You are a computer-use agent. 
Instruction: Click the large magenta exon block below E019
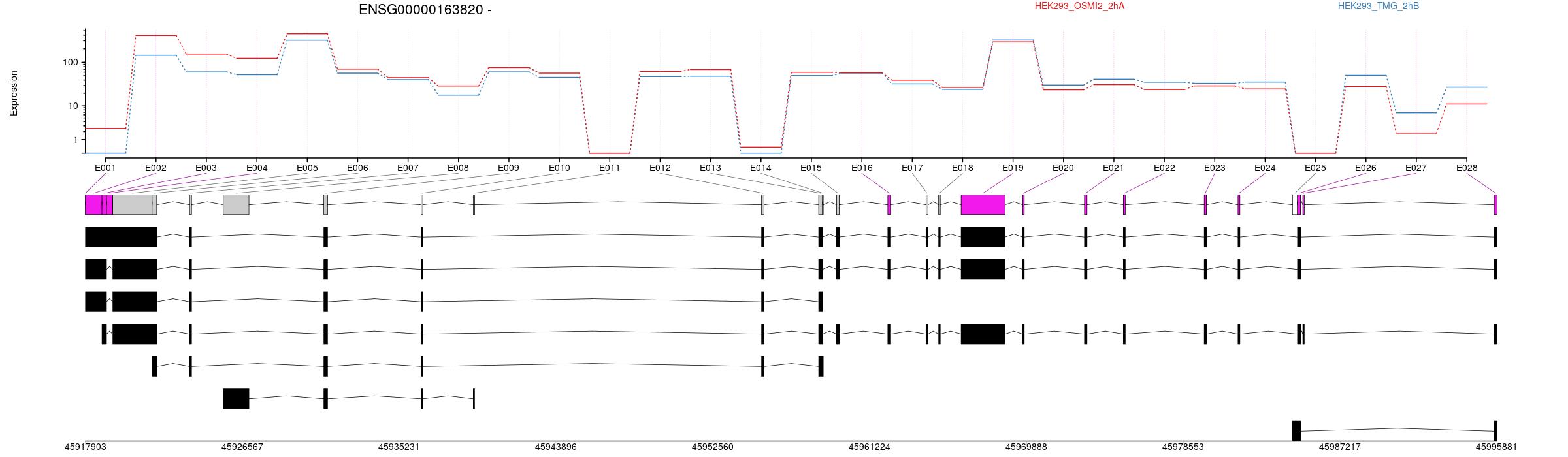point(983,204)
